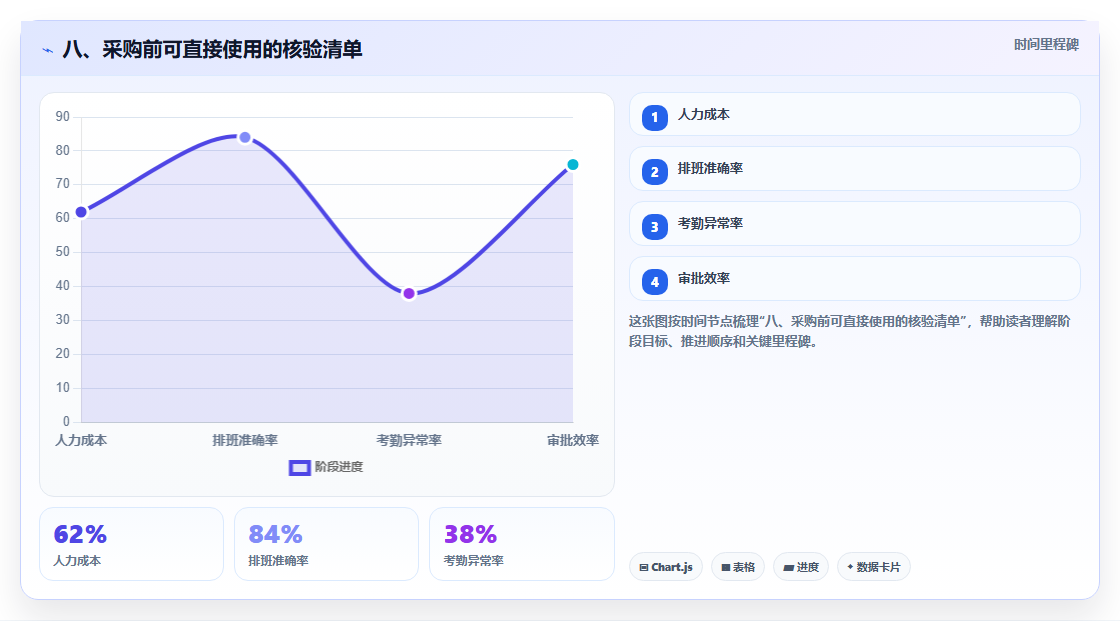Image resolution: width=1120 pixels, height=621 pixels.
Task: Click numbered badge 4 for 审批效率
Action: coord(654,282)
